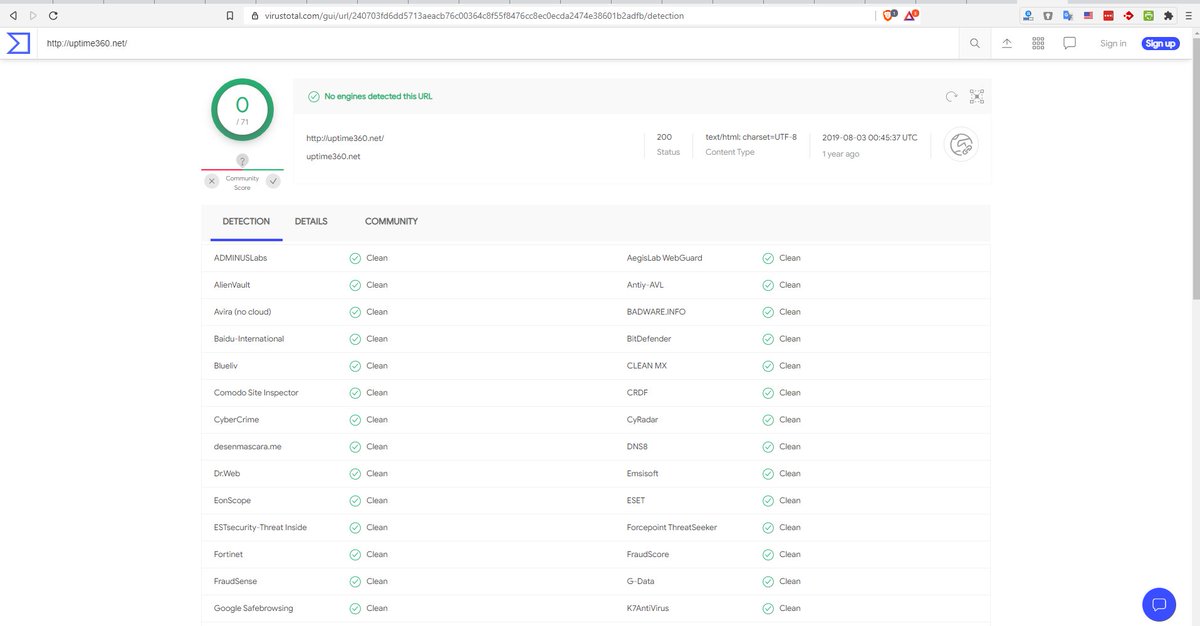Reload the page in the browser

(x=53, y=16)
